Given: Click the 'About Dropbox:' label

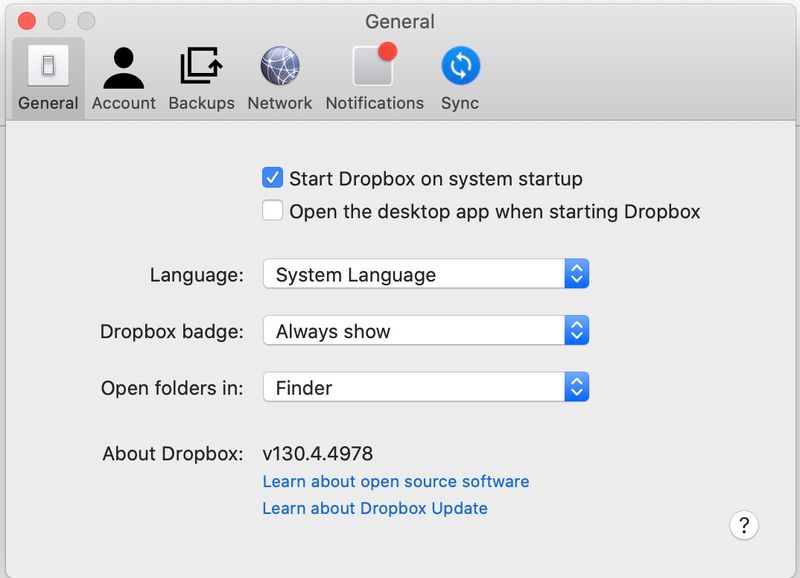Looking at the screenshot, I should [x=172, y=454].
